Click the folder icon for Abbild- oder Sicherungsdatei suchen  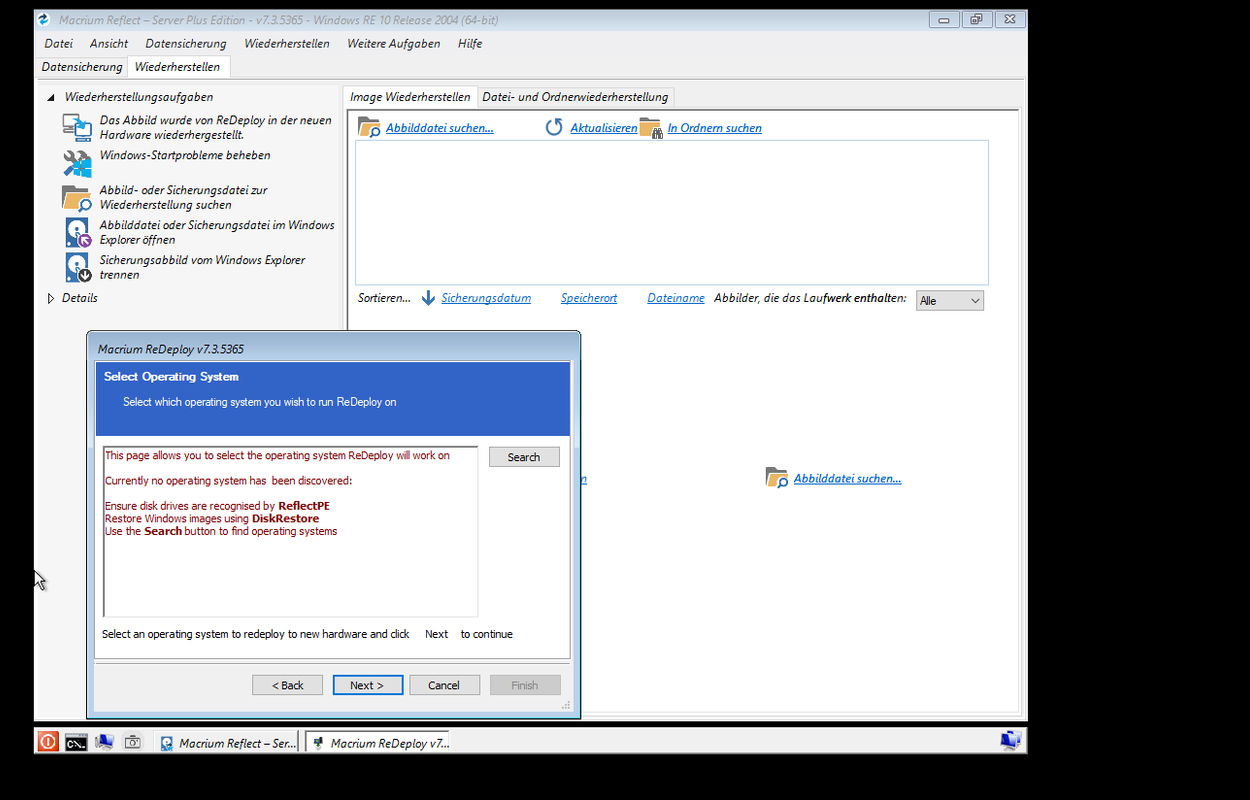point(77,198)
